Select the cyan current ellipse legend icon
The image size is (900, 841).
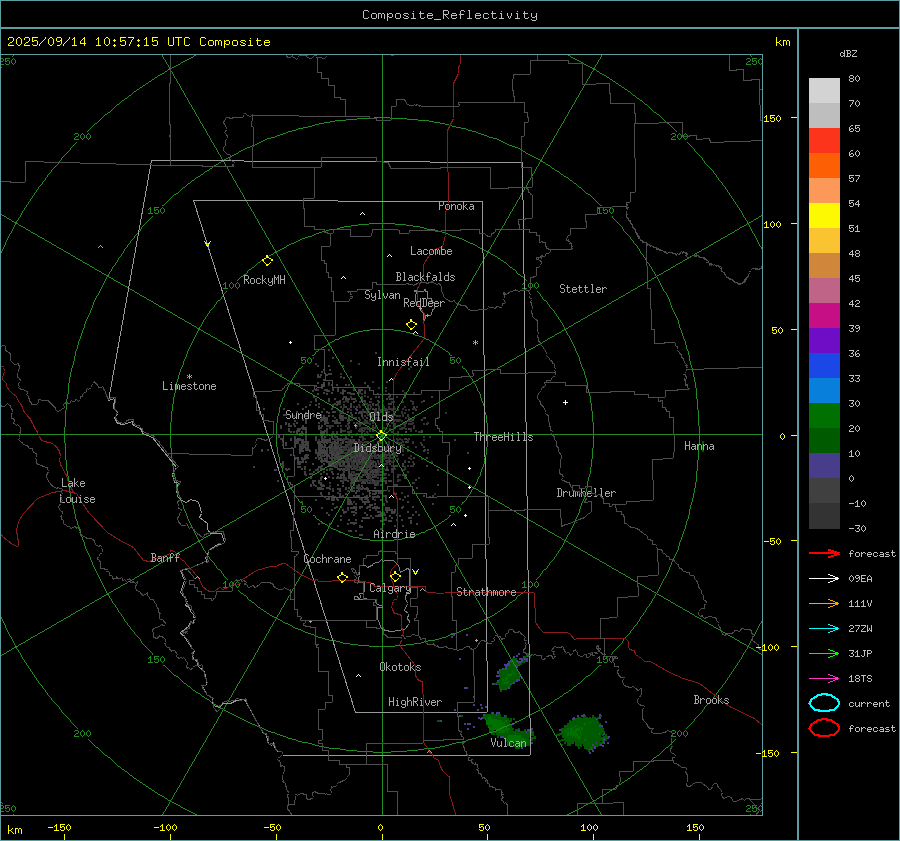point(824,703)
